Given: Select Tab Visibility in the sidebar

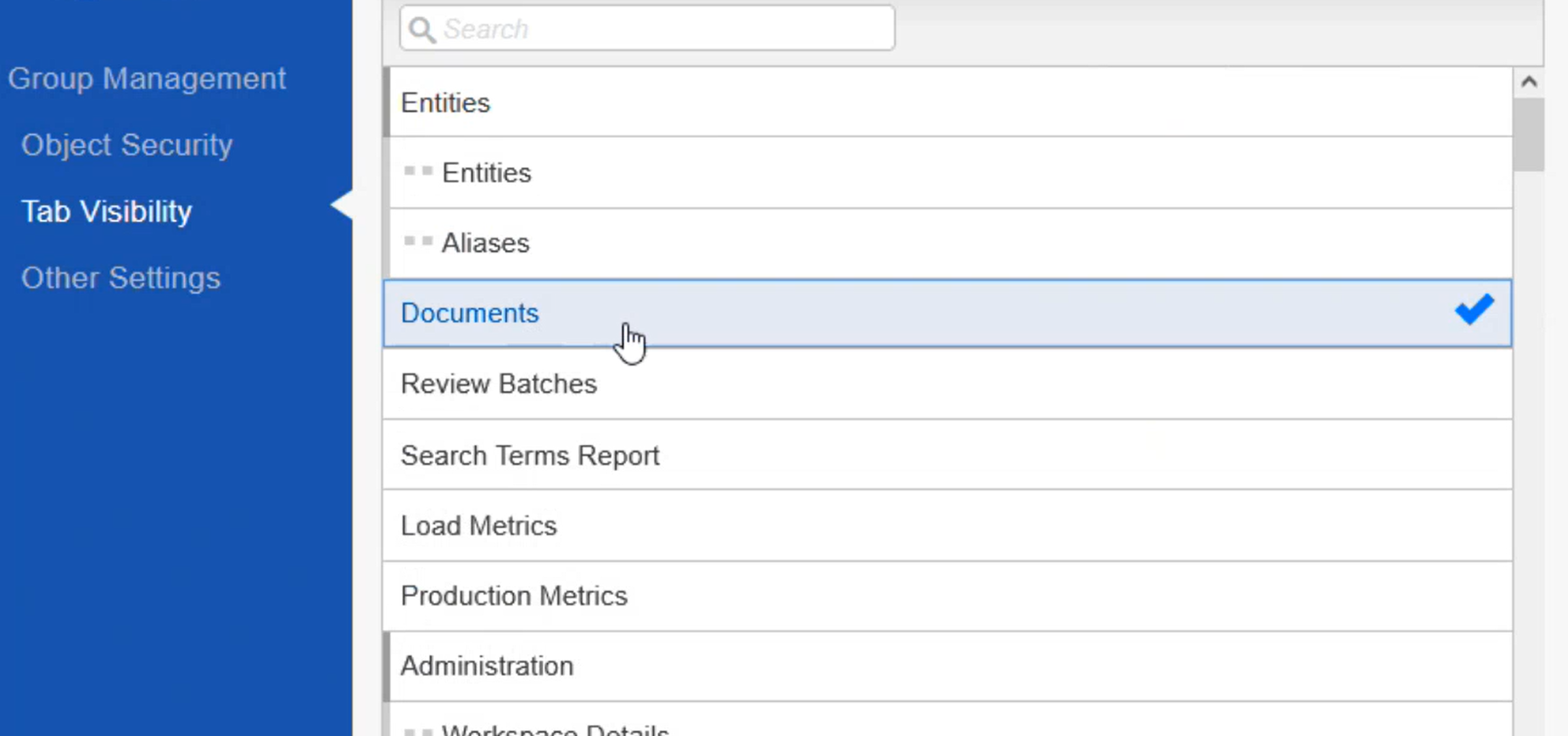Looking at the screenshot, I should [106, 211].
